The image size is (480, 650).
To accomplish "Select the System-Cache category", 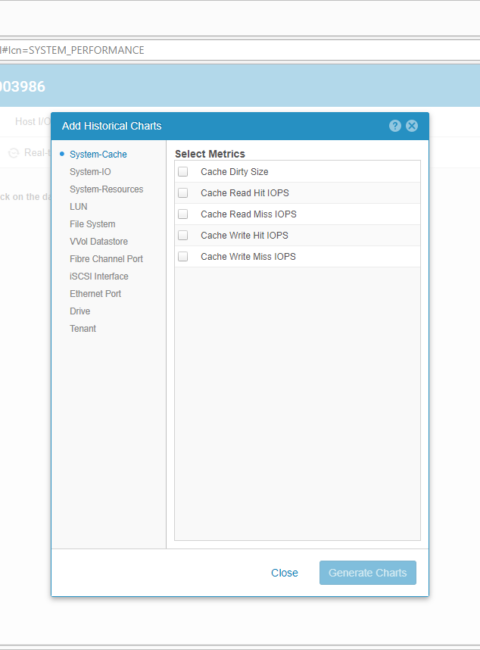I will (x=98, y=154).
